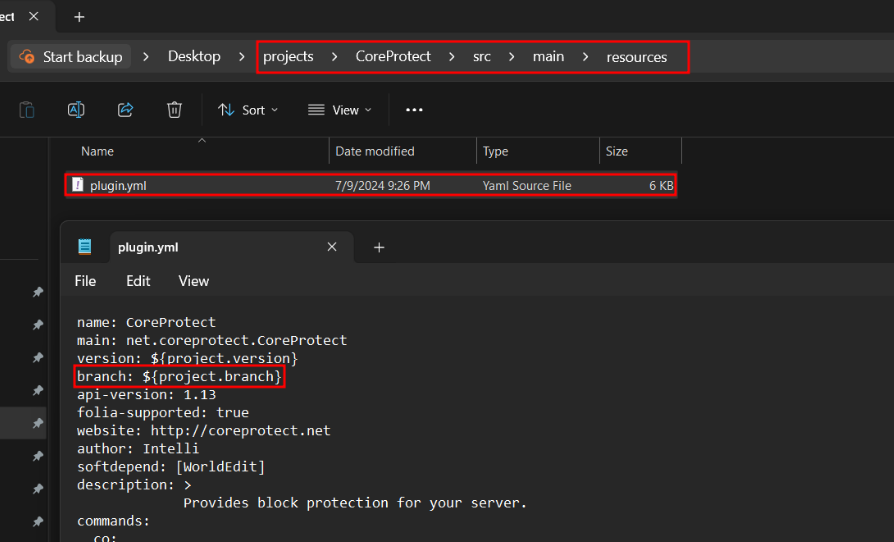Open the Sort dropdown
The width and height of the screenshot is (894, 542).
[x=248, y=110]
